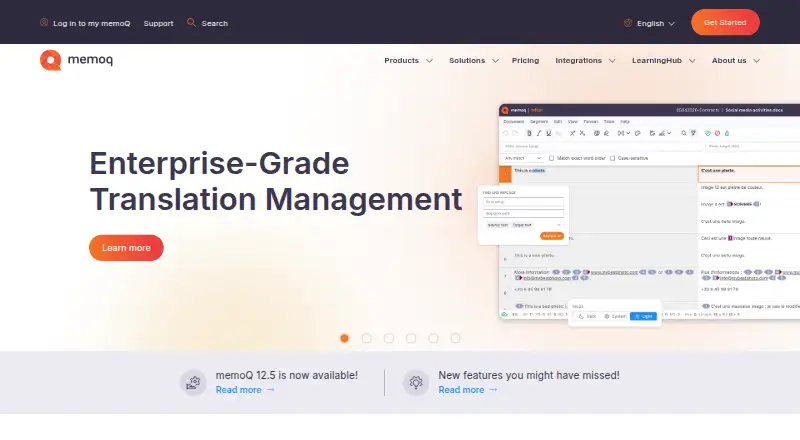
Task: Click Superscript icon in the editor screenshot toolbar
Action: pos(572,133)
